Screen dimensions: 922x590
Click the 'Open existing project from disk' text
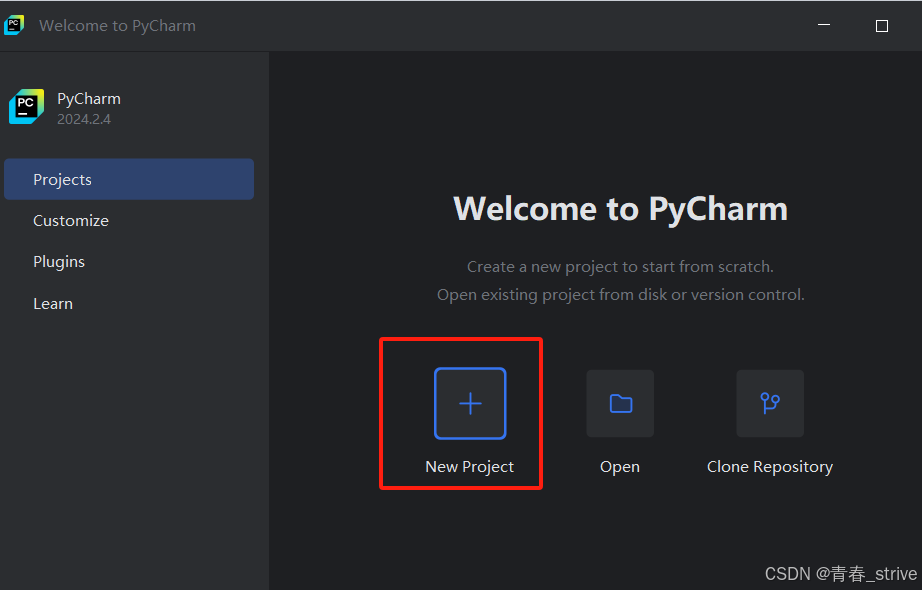620,294
